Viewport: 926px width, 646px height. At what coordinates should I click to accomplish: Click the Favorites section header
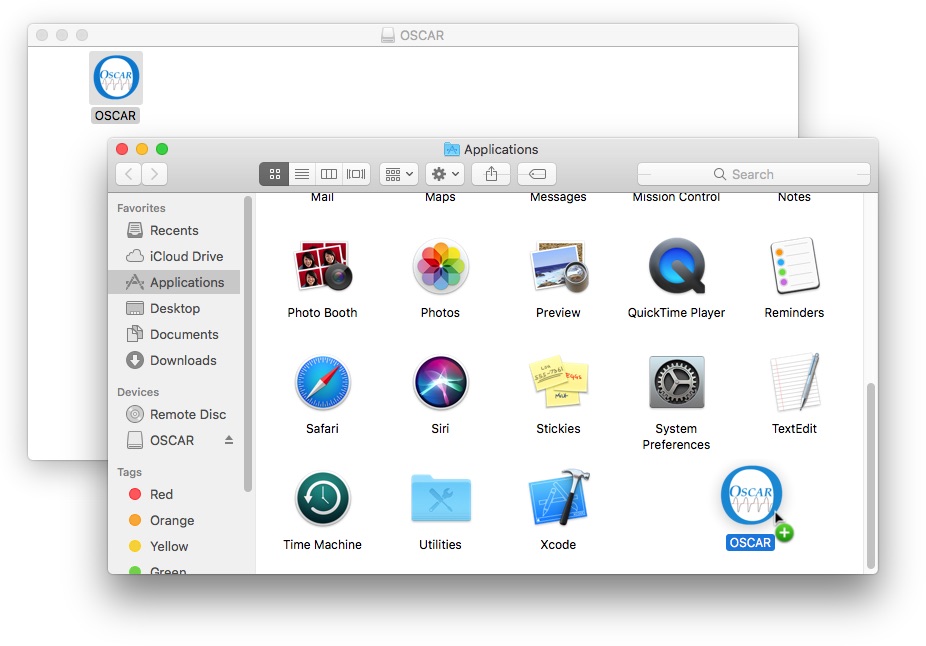click(x=141, y=208)
